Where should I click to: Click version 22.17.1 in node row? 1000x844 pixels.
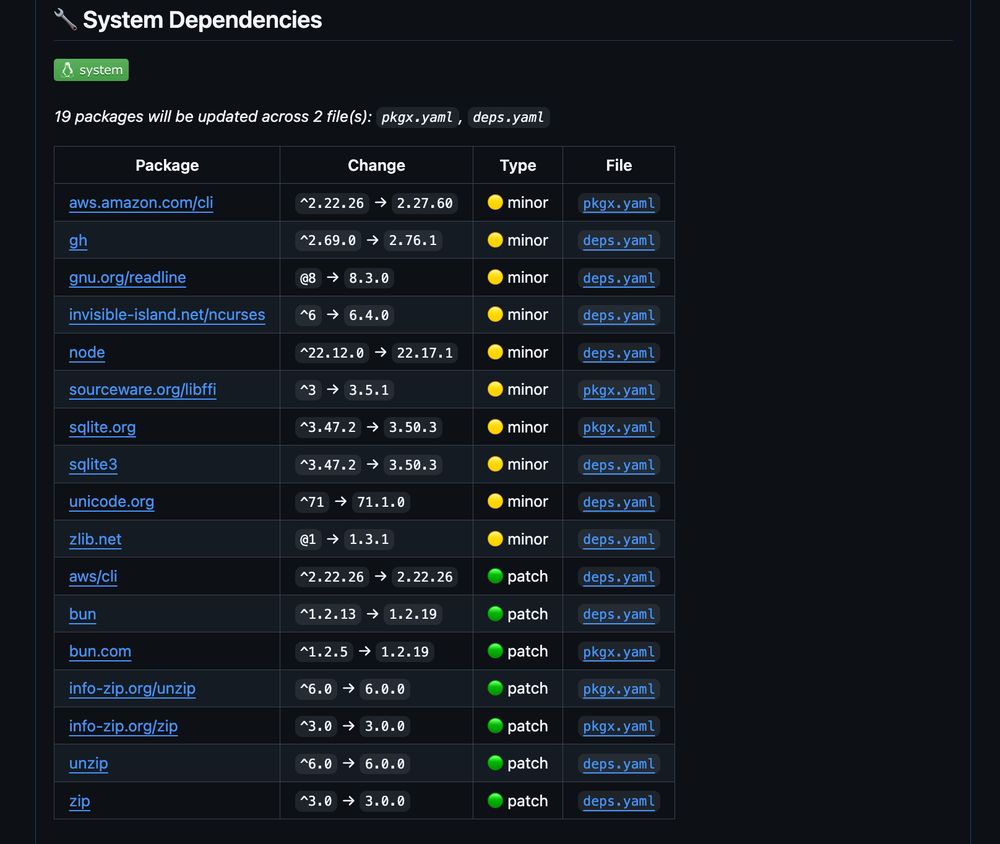click(x=425, y=353)
